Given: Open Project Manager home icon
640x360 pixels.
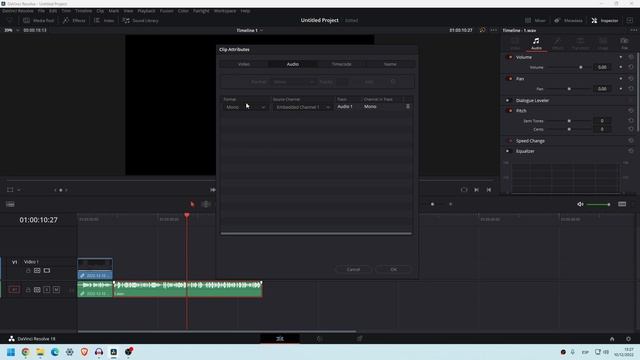Looking at the screenshot, I should pyautogui.click(x=612, y=339).
